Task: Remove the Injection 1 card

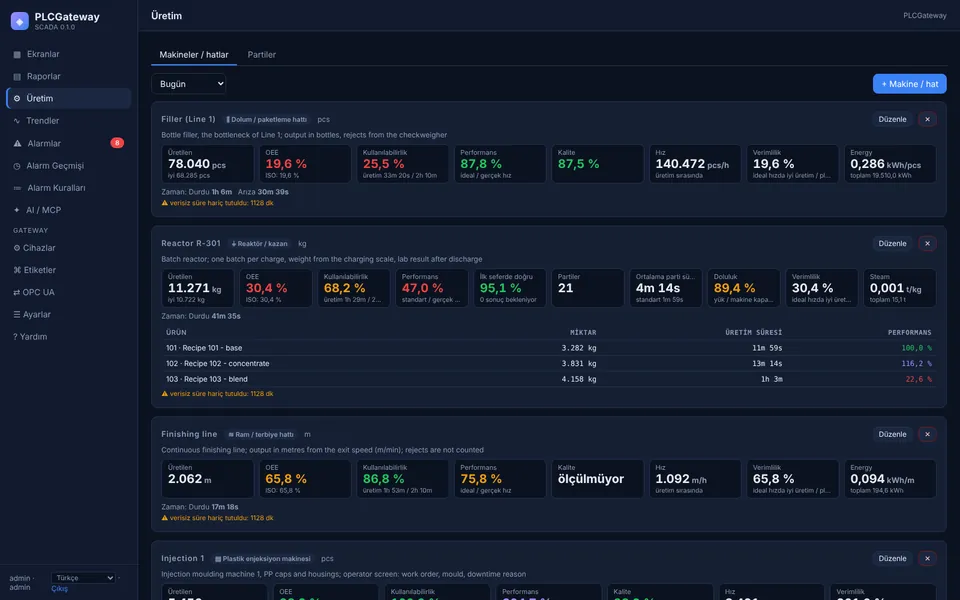Action: (927, 558)
